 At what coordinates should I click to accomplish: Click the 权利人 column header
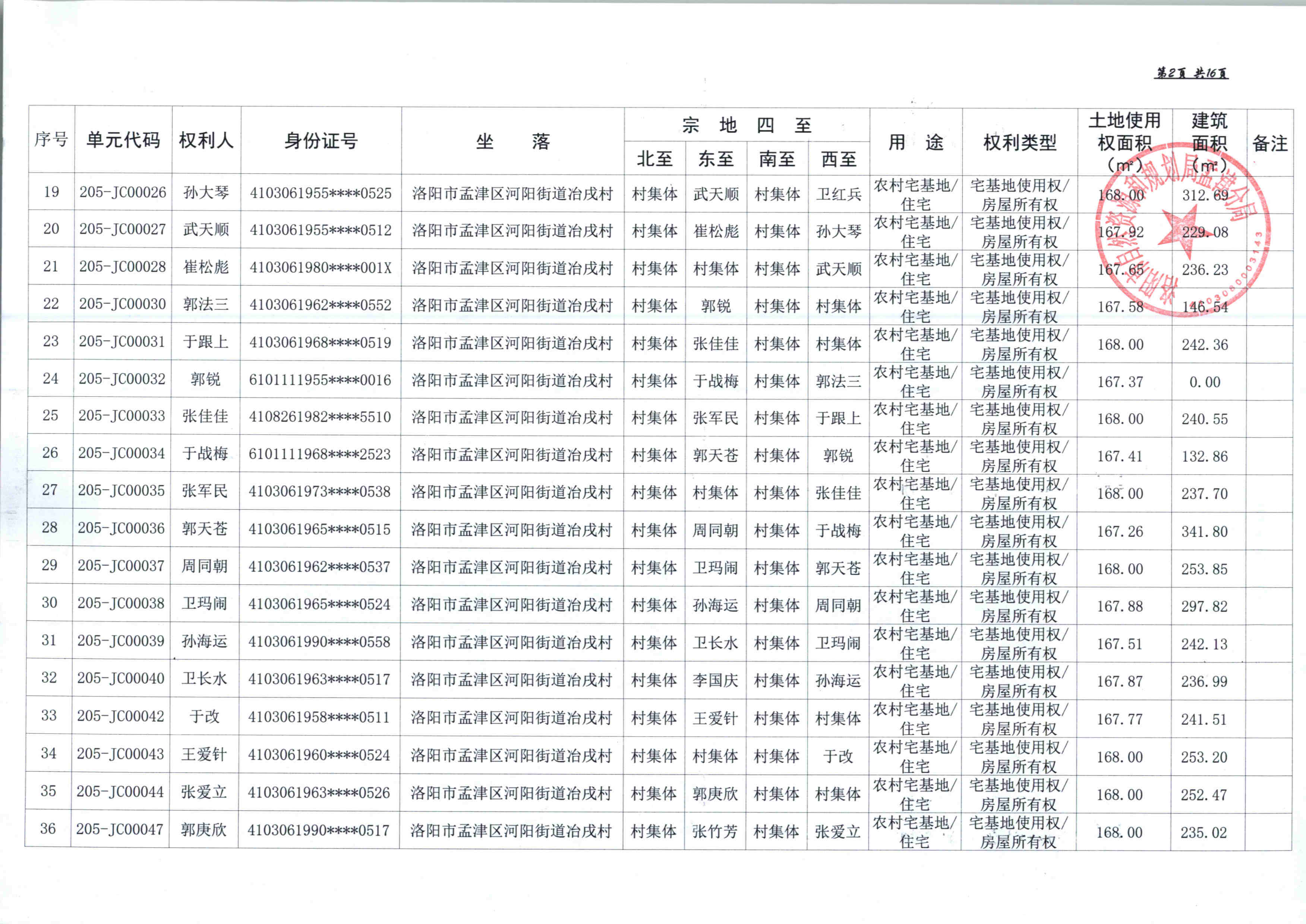[206, 140]
